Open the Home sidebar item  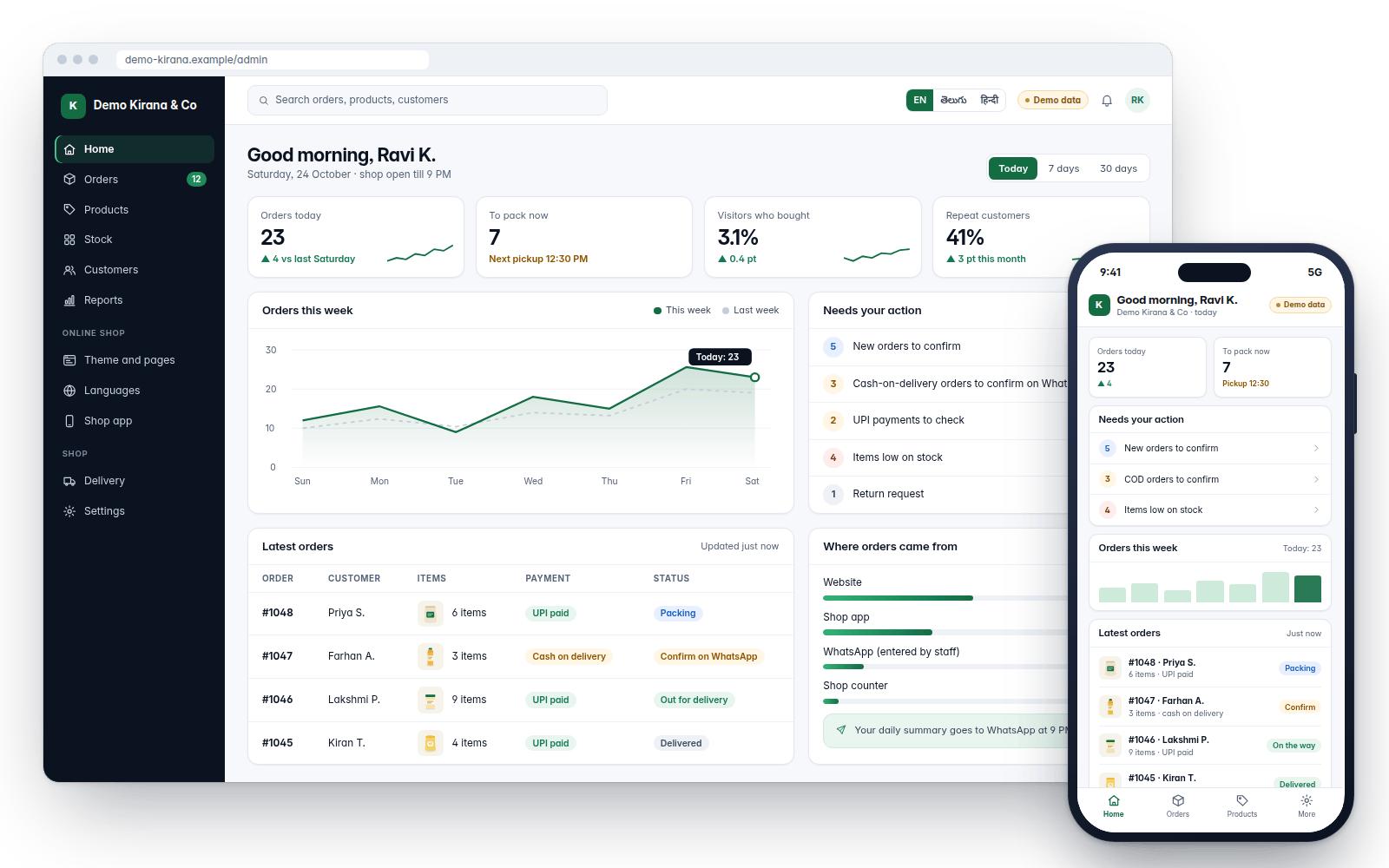tap(135, 149)
